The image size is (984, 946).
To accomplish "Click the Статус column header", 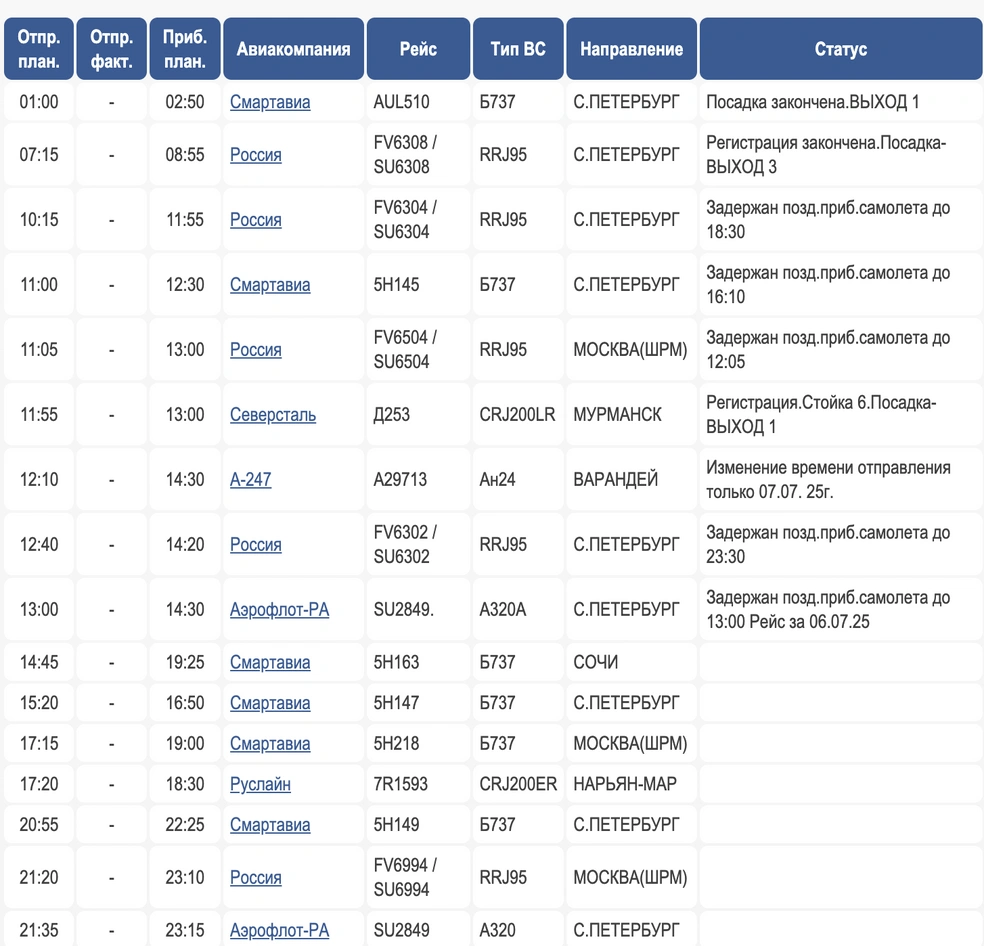I will [840, 49].
